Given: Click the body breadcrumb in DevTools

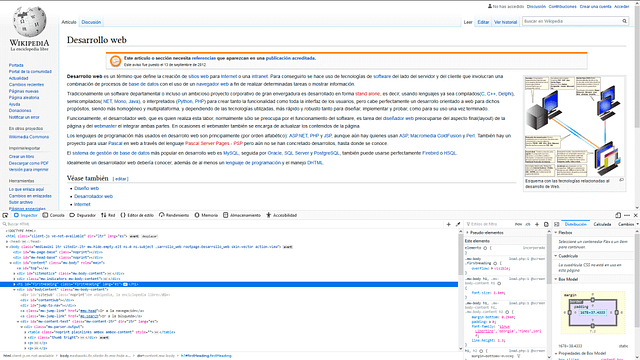Looking at the screenshot, I should click(x=96, y=356).
